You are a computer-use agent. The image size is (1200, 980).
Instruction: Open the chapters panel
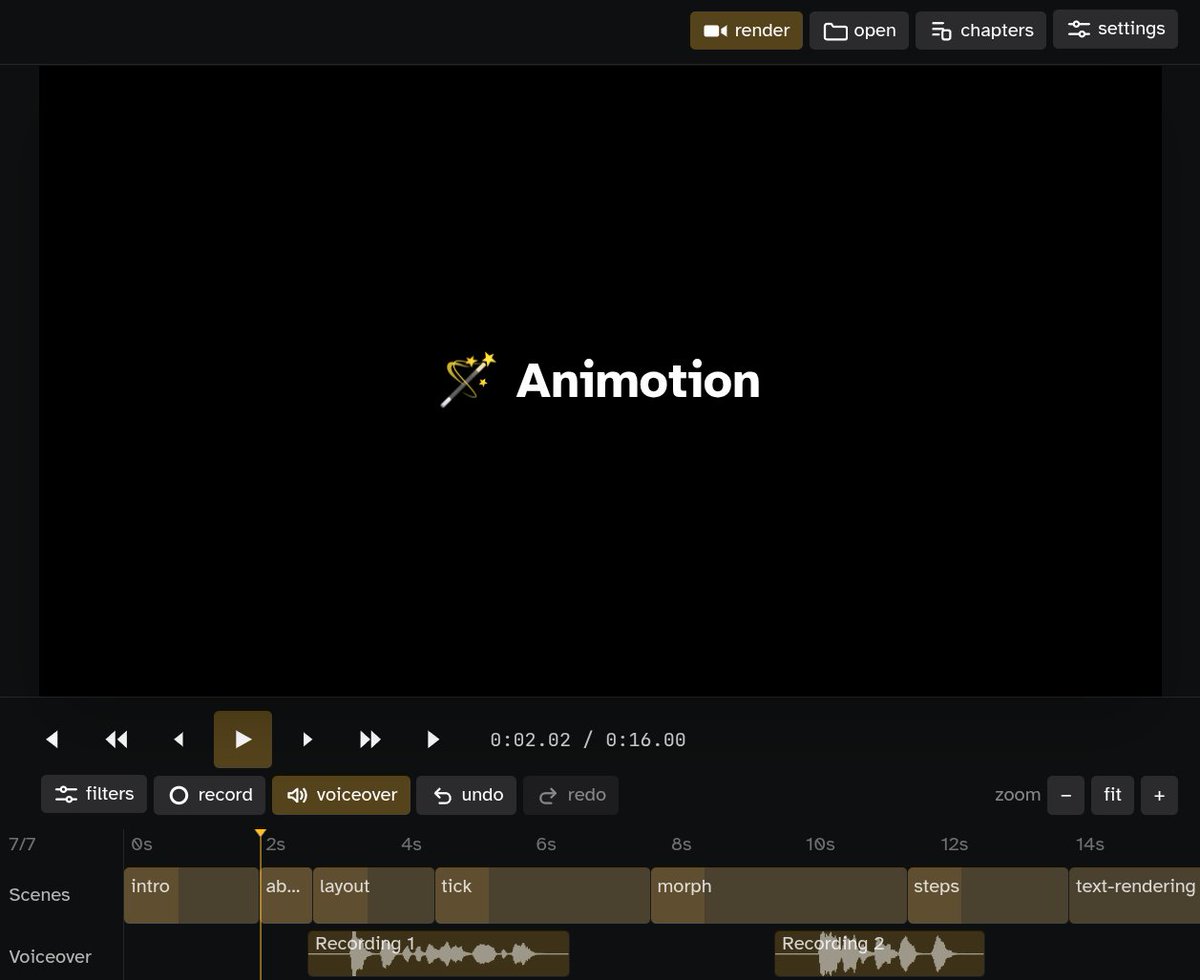tap(981, 31)
